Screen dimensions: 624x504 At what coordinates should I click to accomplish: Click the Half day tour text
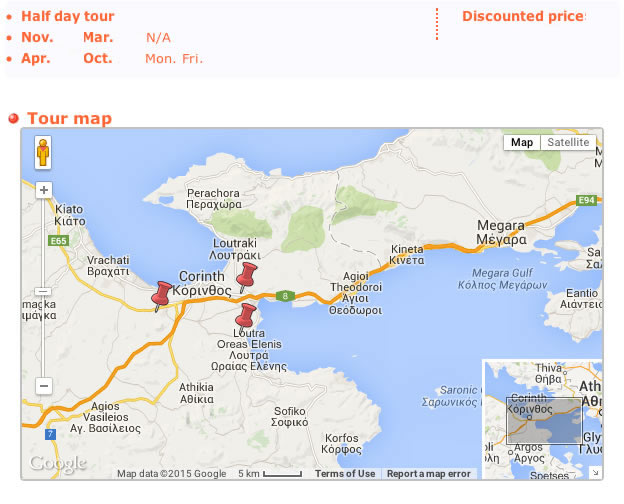[68, 16]
